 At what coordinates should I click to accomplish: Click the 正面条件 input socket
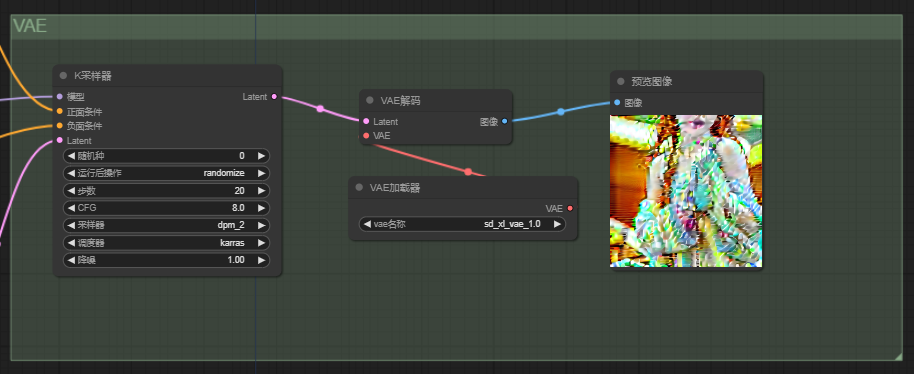pos(59,111)
